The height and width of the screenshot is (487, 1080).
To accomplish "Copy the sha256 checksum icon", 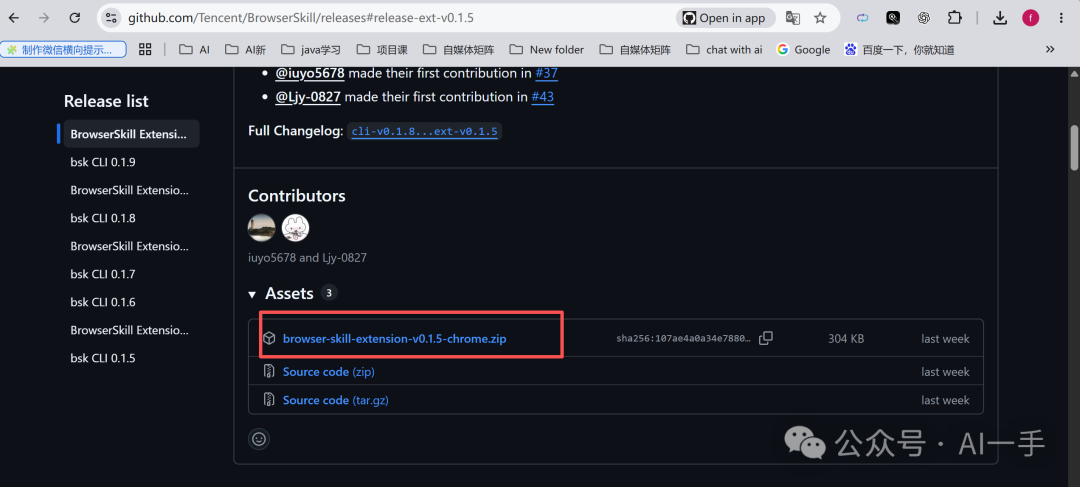I will click(765, 338).
